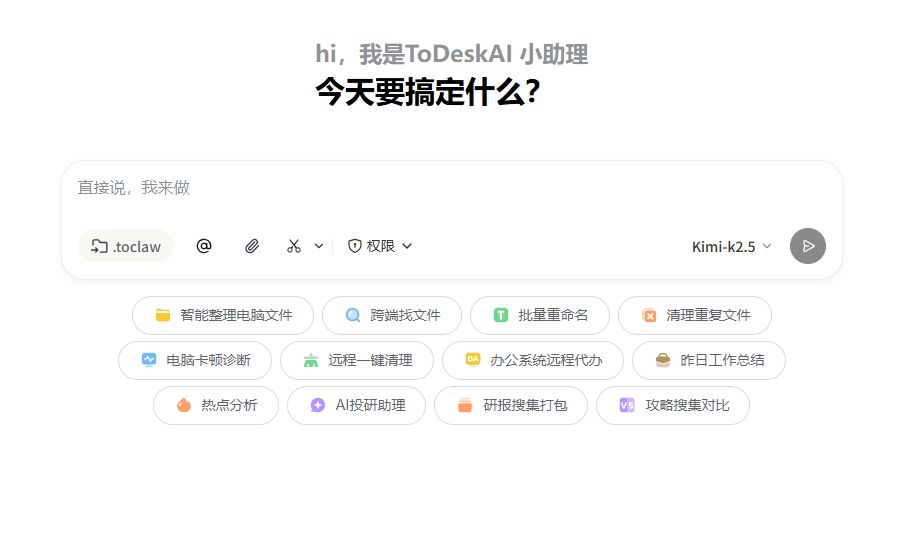Select the 批量重命名 suggestion

[540, 315]
